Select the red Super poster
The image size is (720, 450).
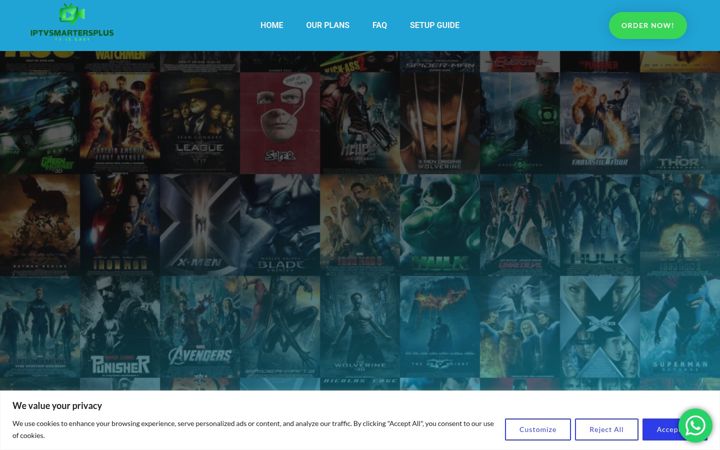(x=280, y=123)
